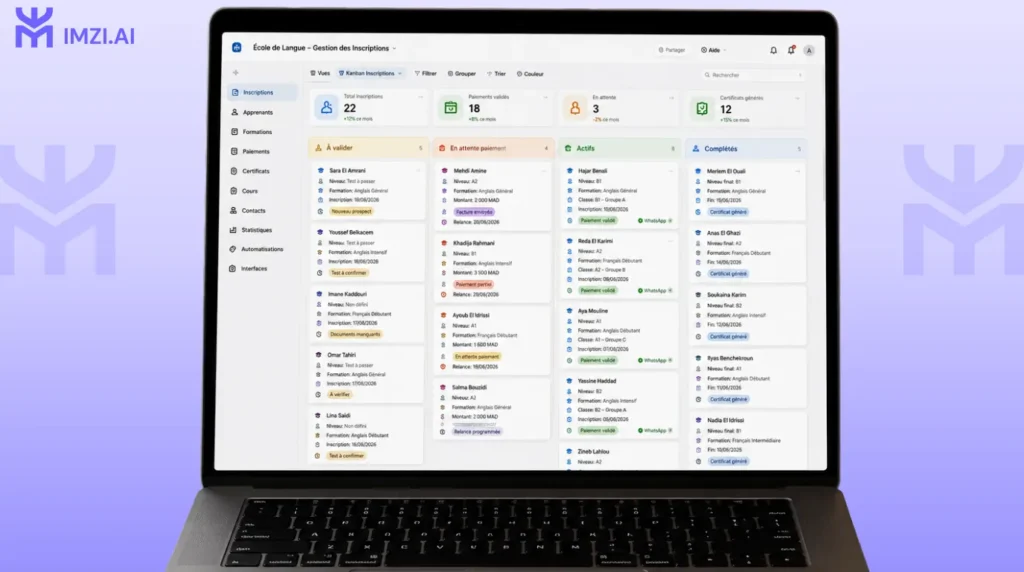Click the graduation cap icon on Hajar Benali card
Screen dimensions: 1024x572
[x=569, y=170]
